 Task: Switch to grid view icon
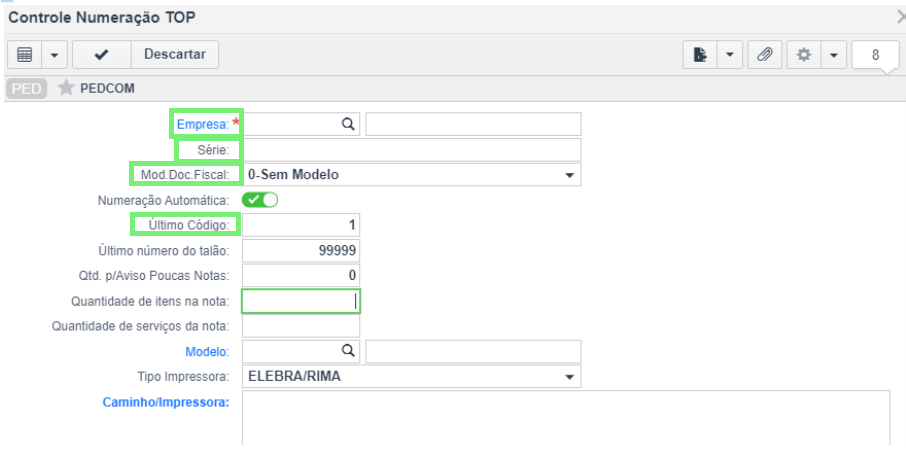coord(24,55)
